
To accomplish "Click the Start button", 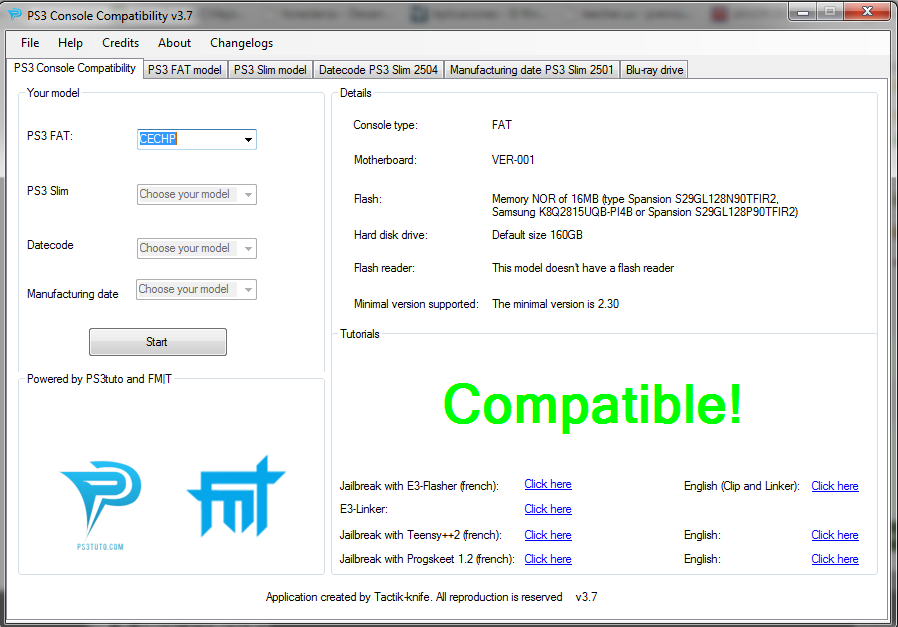I will pos(157,342).
